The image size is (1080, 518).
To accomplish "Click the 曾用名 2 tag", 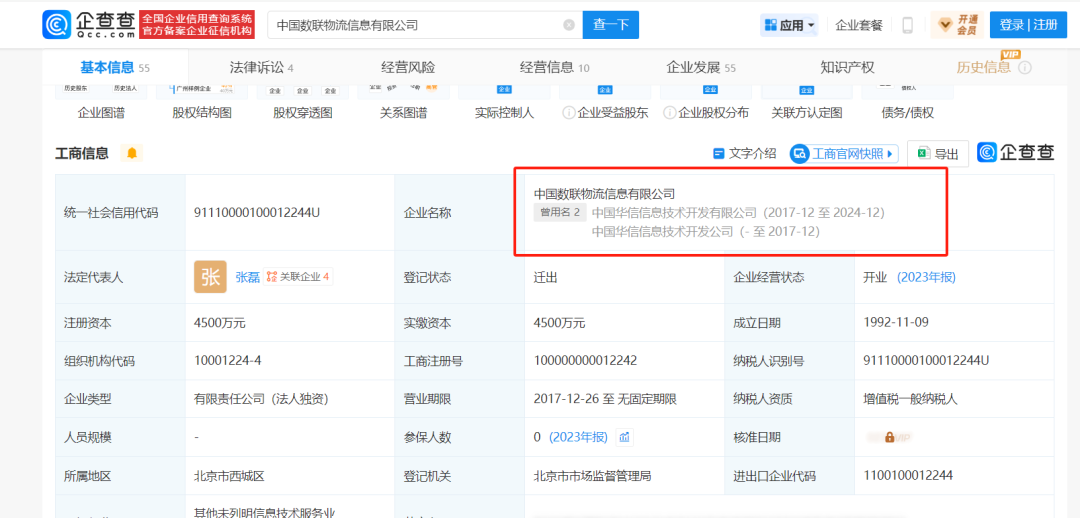I will click(x=561, y=212).
